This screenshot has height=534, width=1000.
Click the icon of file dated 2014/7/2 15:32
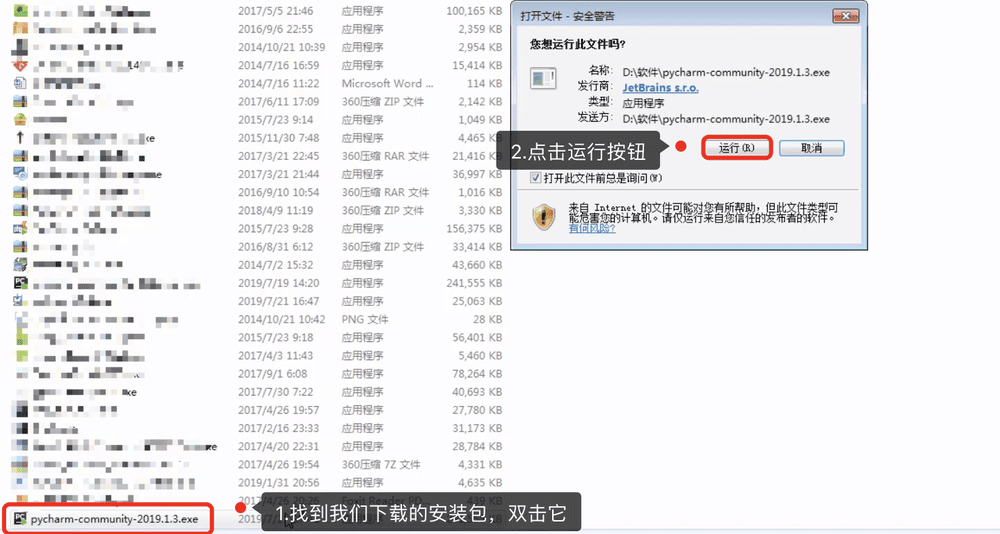pyautogui.click(x=20, y=264)
